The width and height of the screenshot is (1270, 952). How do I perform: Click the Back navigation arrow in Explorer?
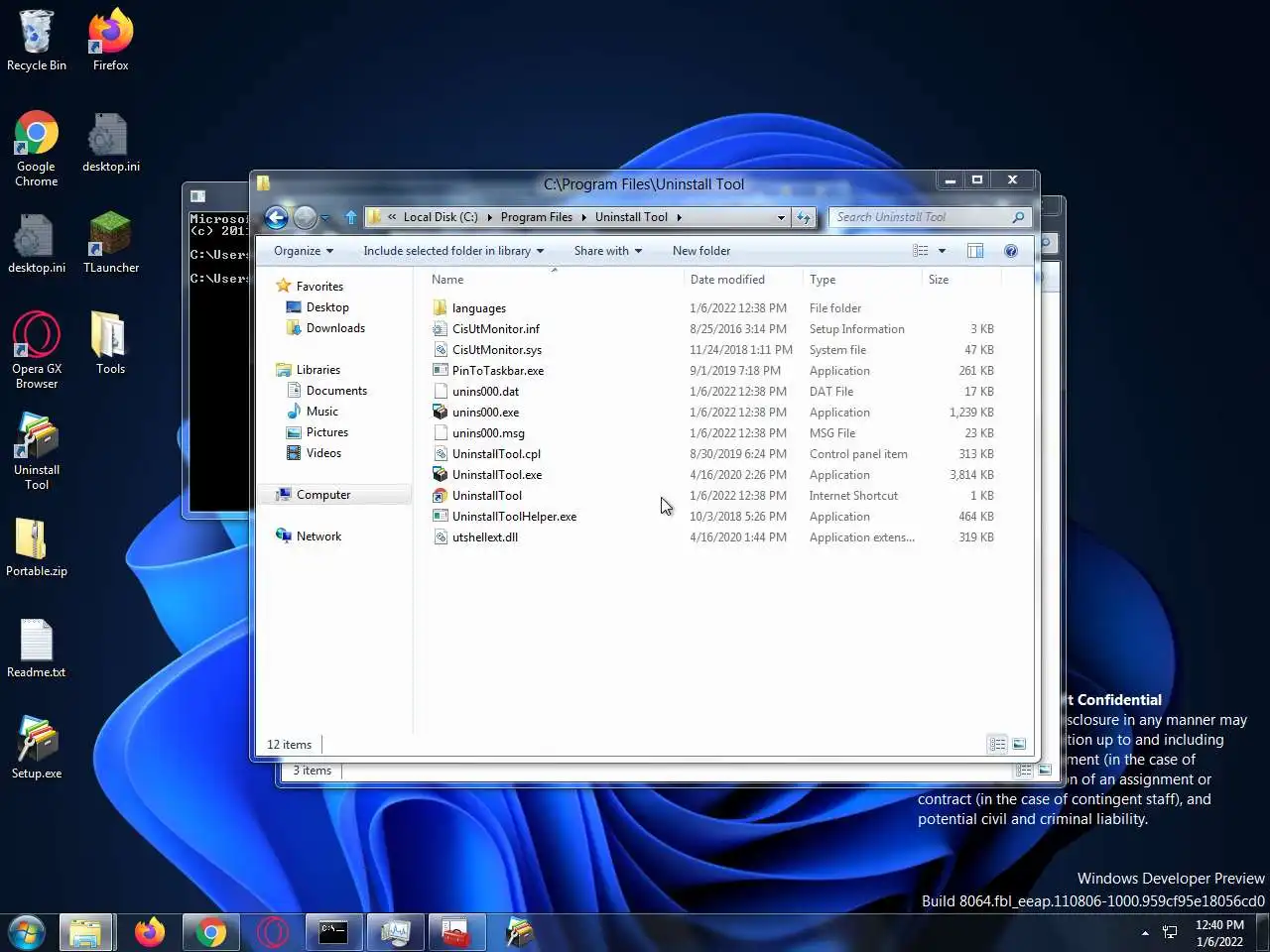(277, 217)
